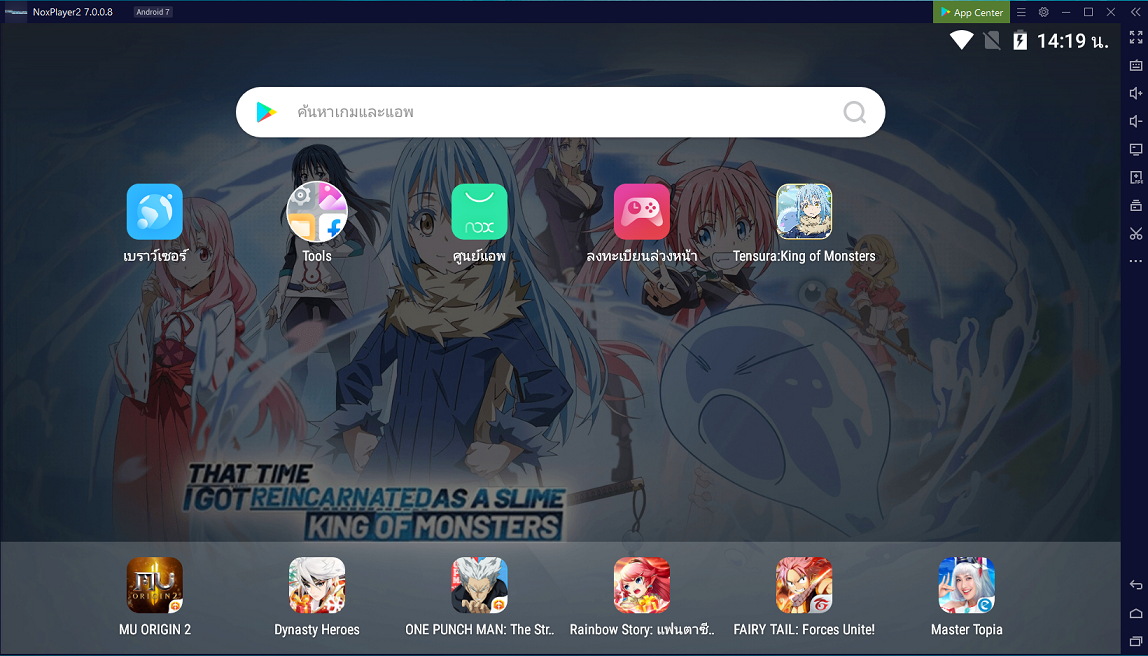
Task: Increase volume using sidebar icon
Action: coord(1136,93)
